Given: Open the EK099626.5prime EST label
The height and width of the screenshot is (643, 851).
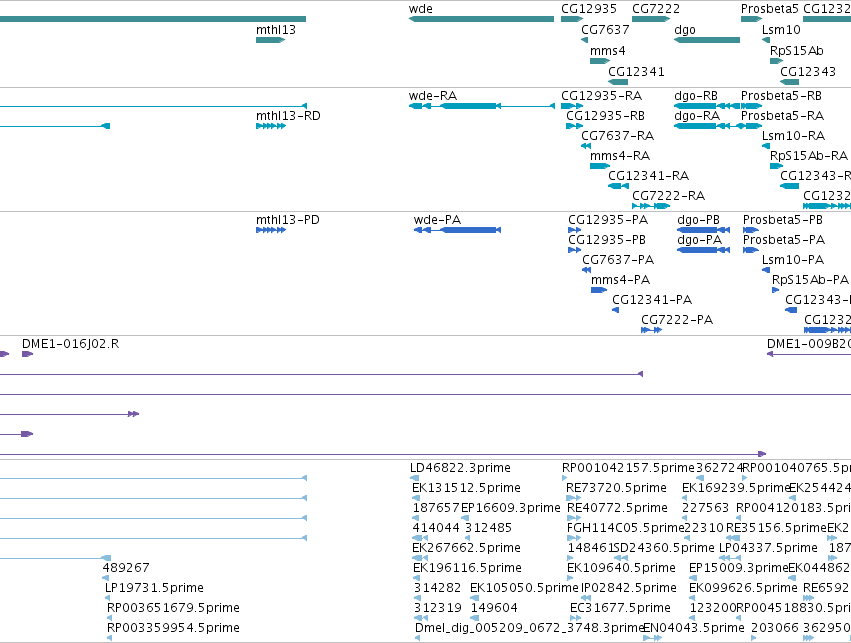Looking at the screenshot, I should pyautogui.click(x=743, y=588).
